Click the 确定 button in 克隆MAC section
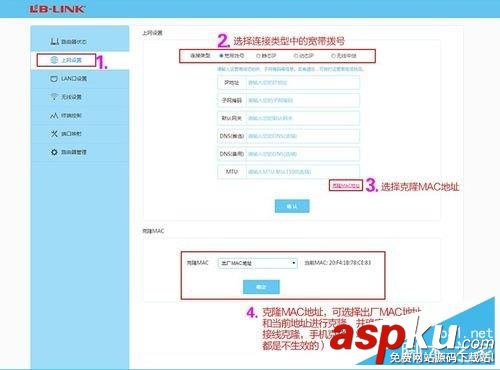500x370 pixels. pyautogui.click(x=261, y=287)
